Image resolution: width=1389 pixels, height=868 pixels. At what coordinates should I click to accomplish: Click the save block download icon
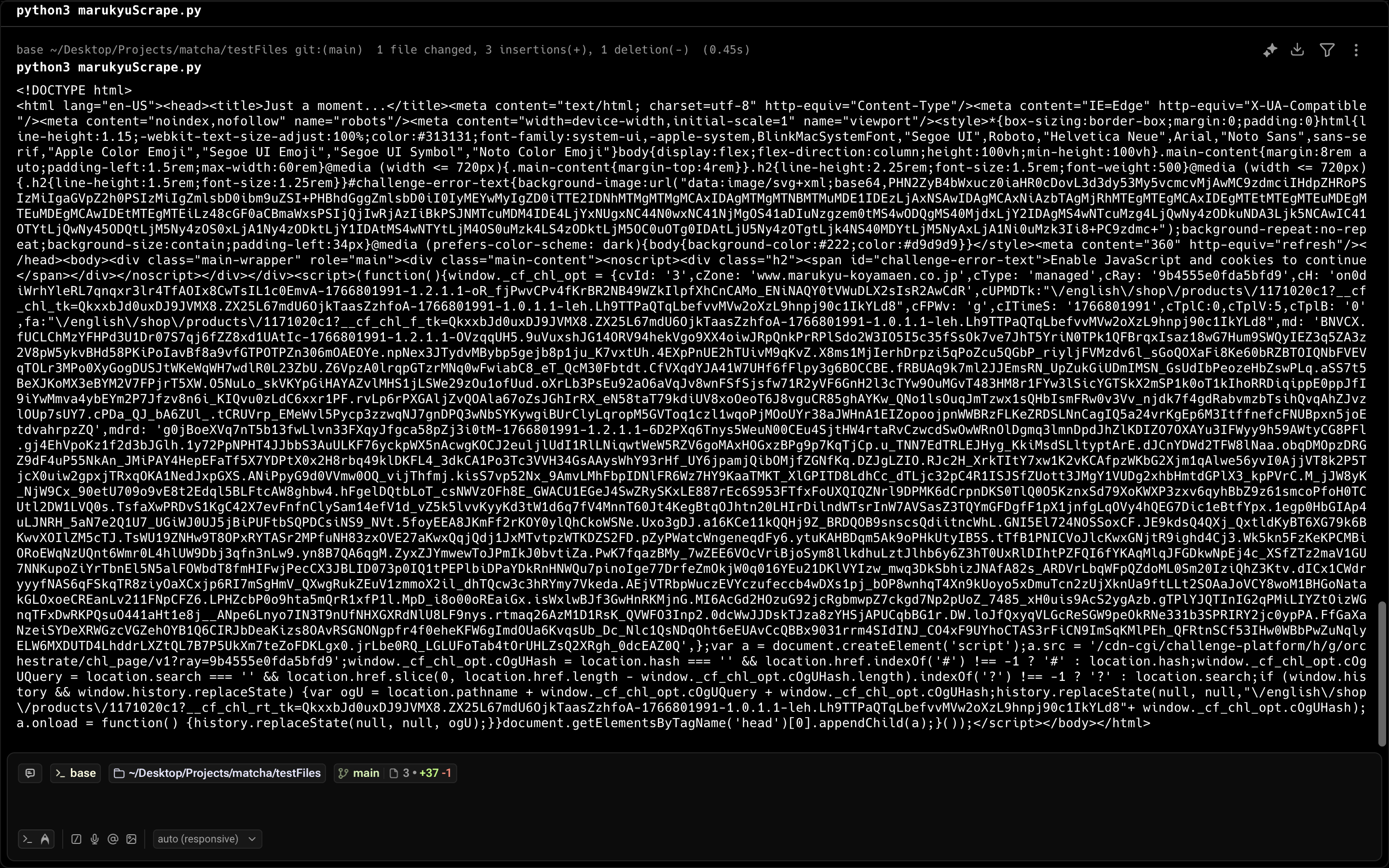[x=1297, y=51]
